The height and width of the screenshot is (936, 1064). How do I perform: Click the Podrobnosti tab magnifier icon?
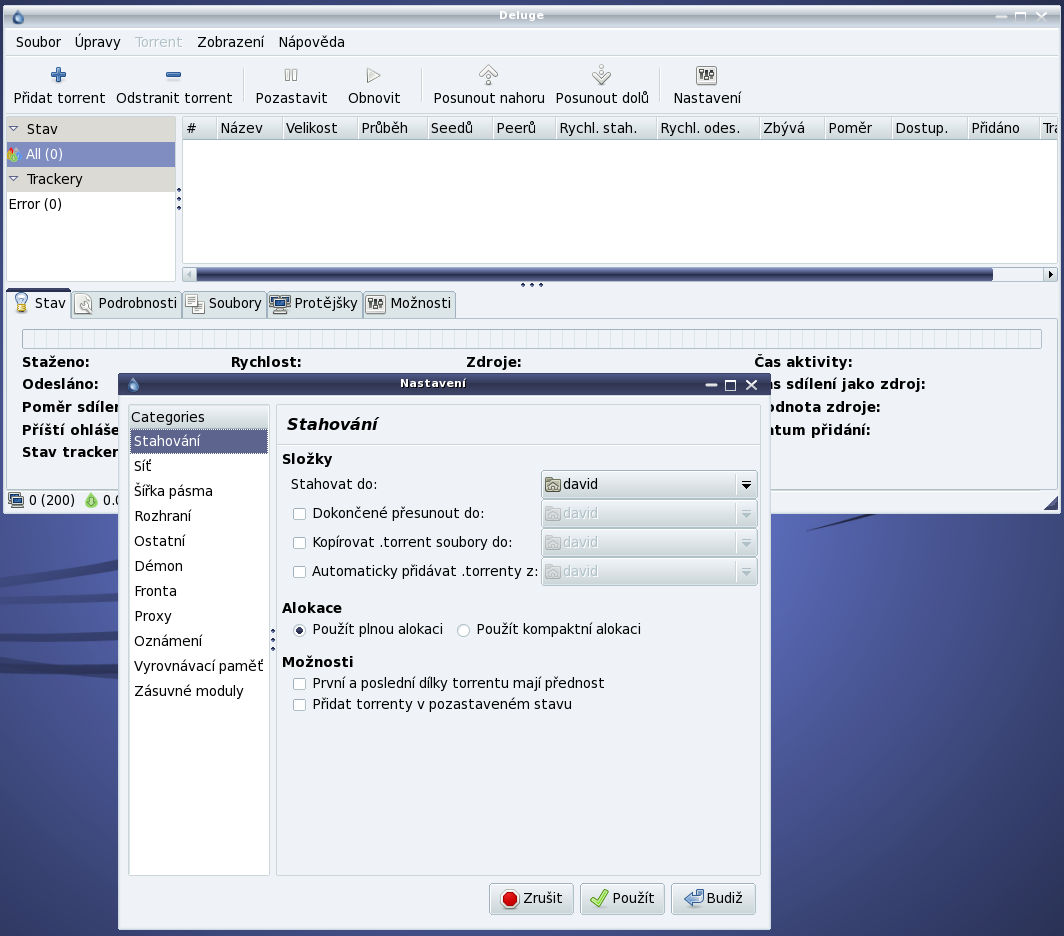coord(84,303)
